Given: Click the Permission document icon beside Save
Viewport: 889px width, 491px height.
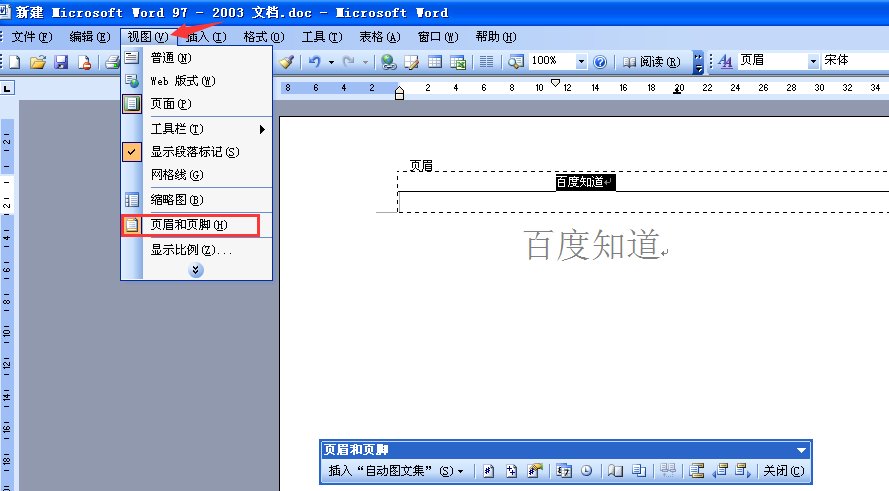Looking at the screenshot, I should pyautogui.click(x=84, y=62).
